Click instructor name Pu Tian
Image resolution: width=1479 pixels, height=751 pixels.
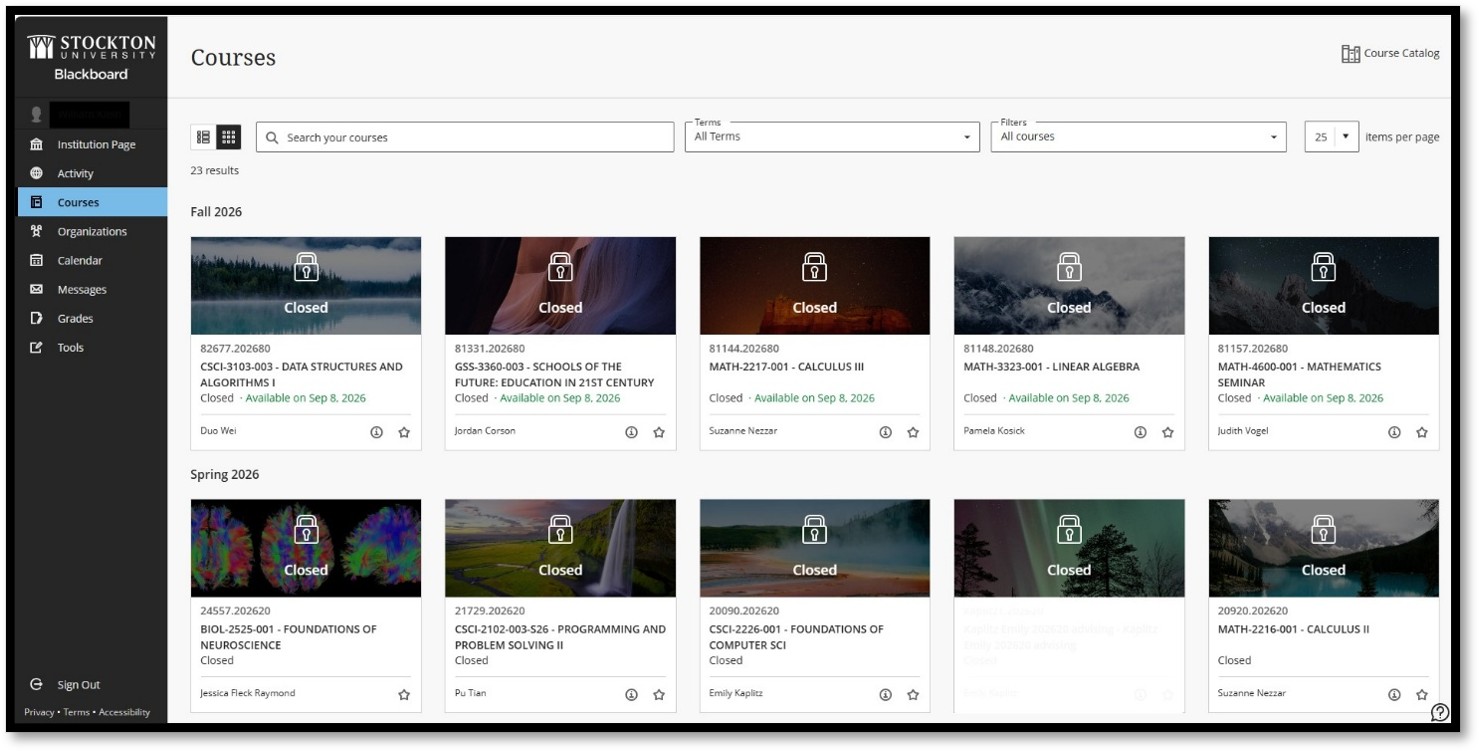click(x=470, y=693)
